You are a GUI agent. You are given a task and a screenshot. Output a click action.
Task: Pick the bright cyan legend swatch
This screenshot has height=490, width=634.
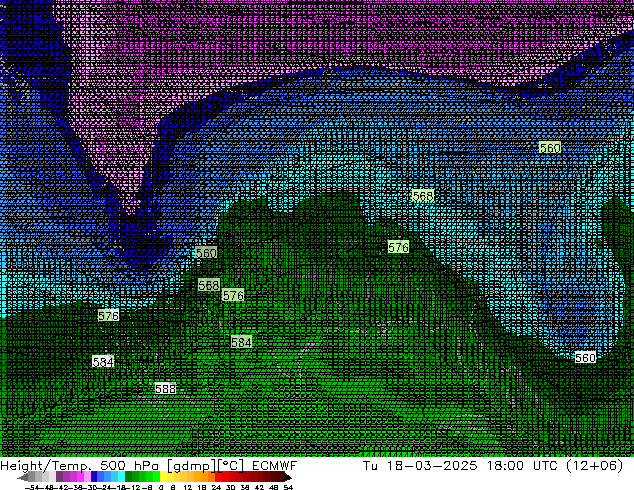(121, 476)
